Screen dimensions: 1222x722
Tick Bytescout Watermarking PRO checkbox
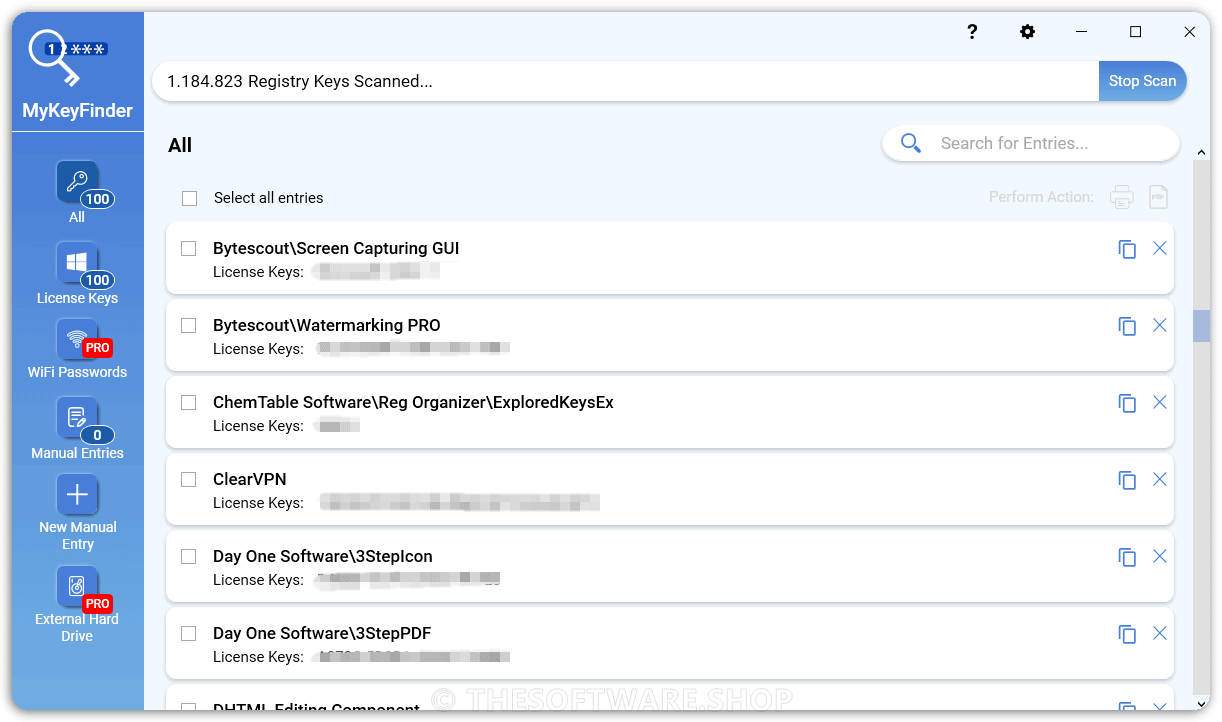(x=188, y=325)
